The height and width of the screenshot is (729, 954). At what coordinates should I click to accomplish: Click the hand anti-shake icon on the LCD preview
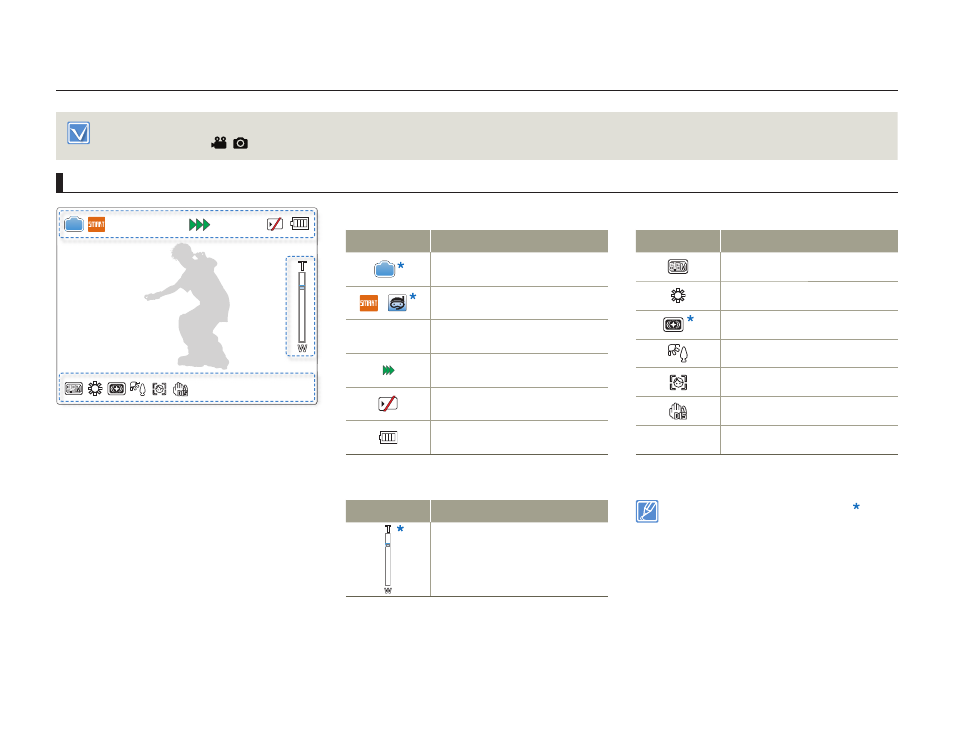pos(181,389)
